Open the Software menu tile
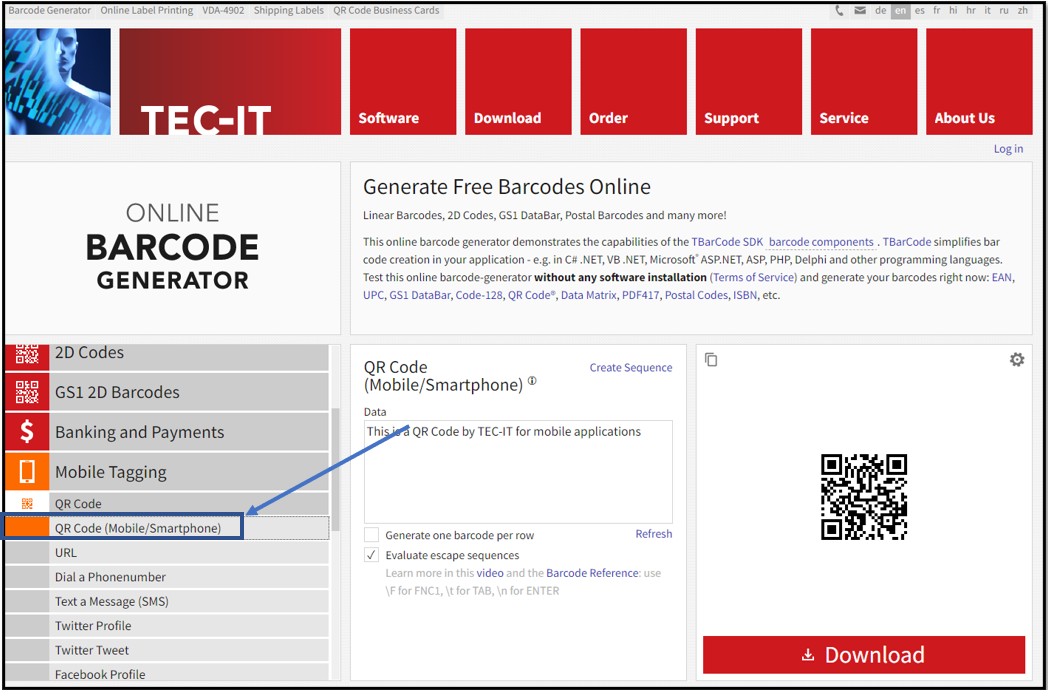Screen dimensions: 1048x690 pyautogui.click(x=403, y=82)
